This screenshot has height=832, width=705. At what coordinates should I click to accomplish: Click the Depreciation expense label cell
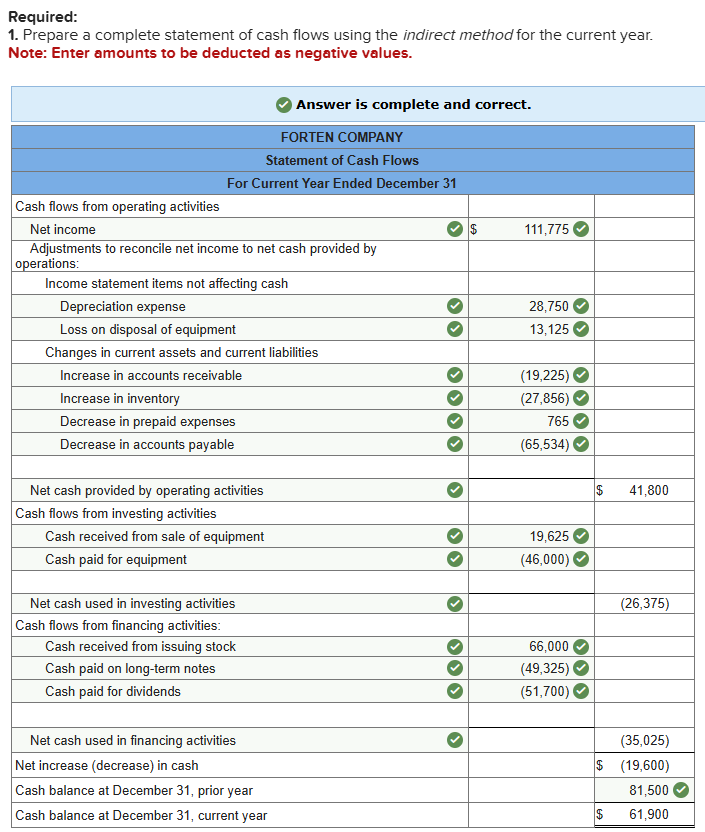pyautogui.click(x=123, y=306)
